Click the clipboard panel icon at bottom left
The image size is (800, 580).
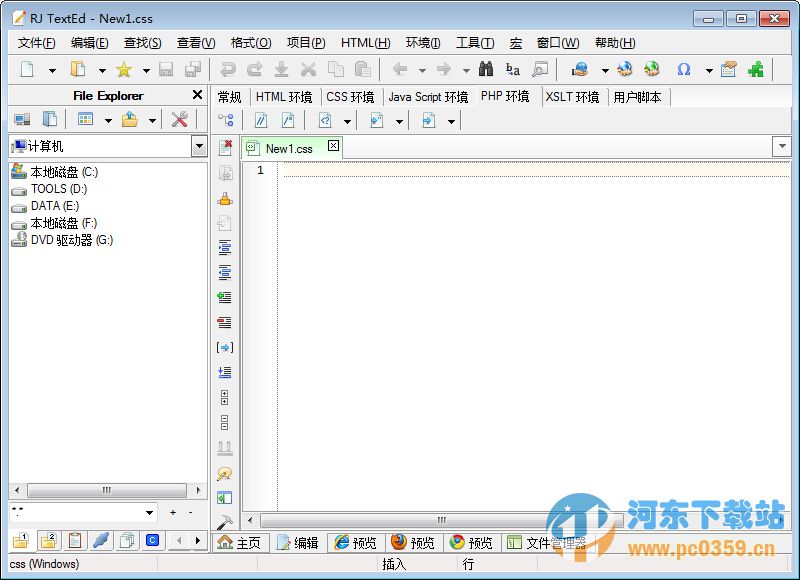(74, 540)
